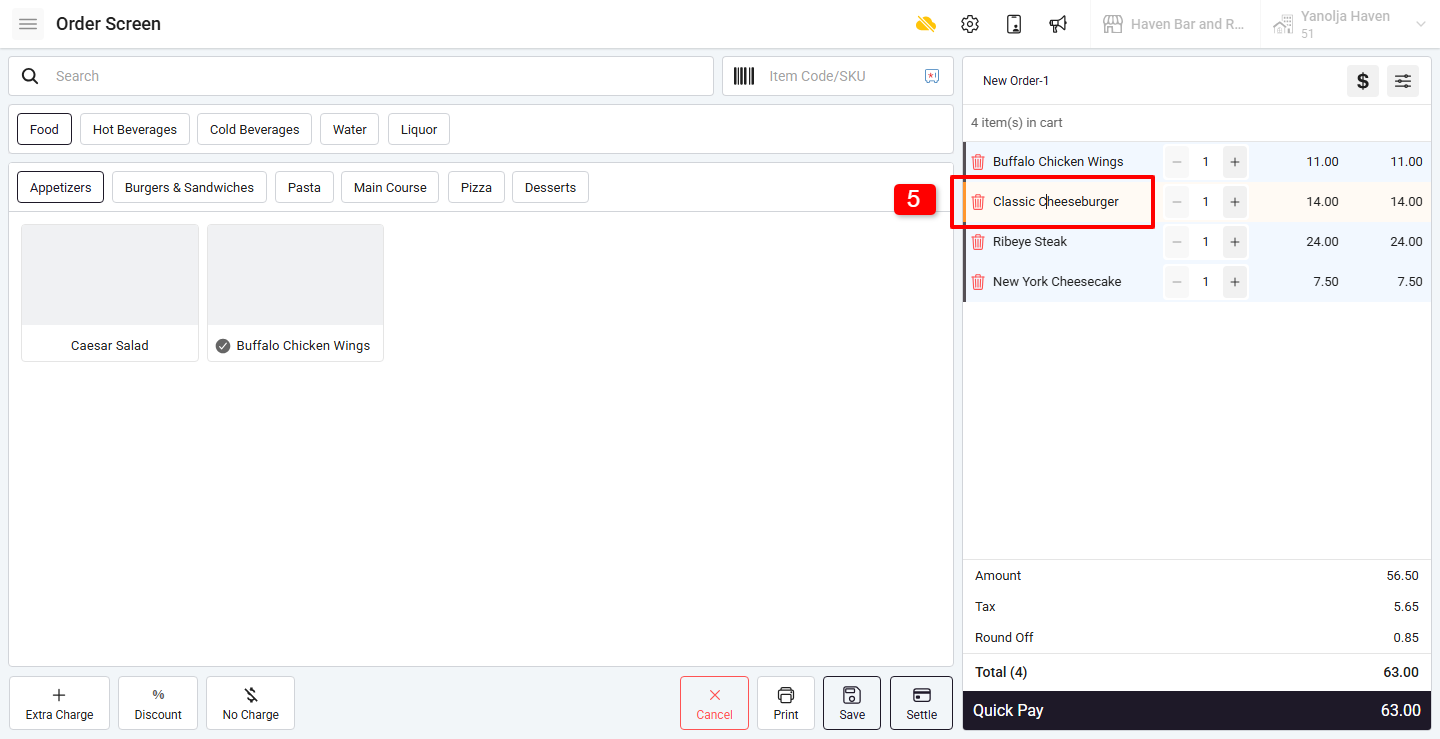Click the New Order-1 label
This screenshot has width=1440, height=739.
point(1016,81)
